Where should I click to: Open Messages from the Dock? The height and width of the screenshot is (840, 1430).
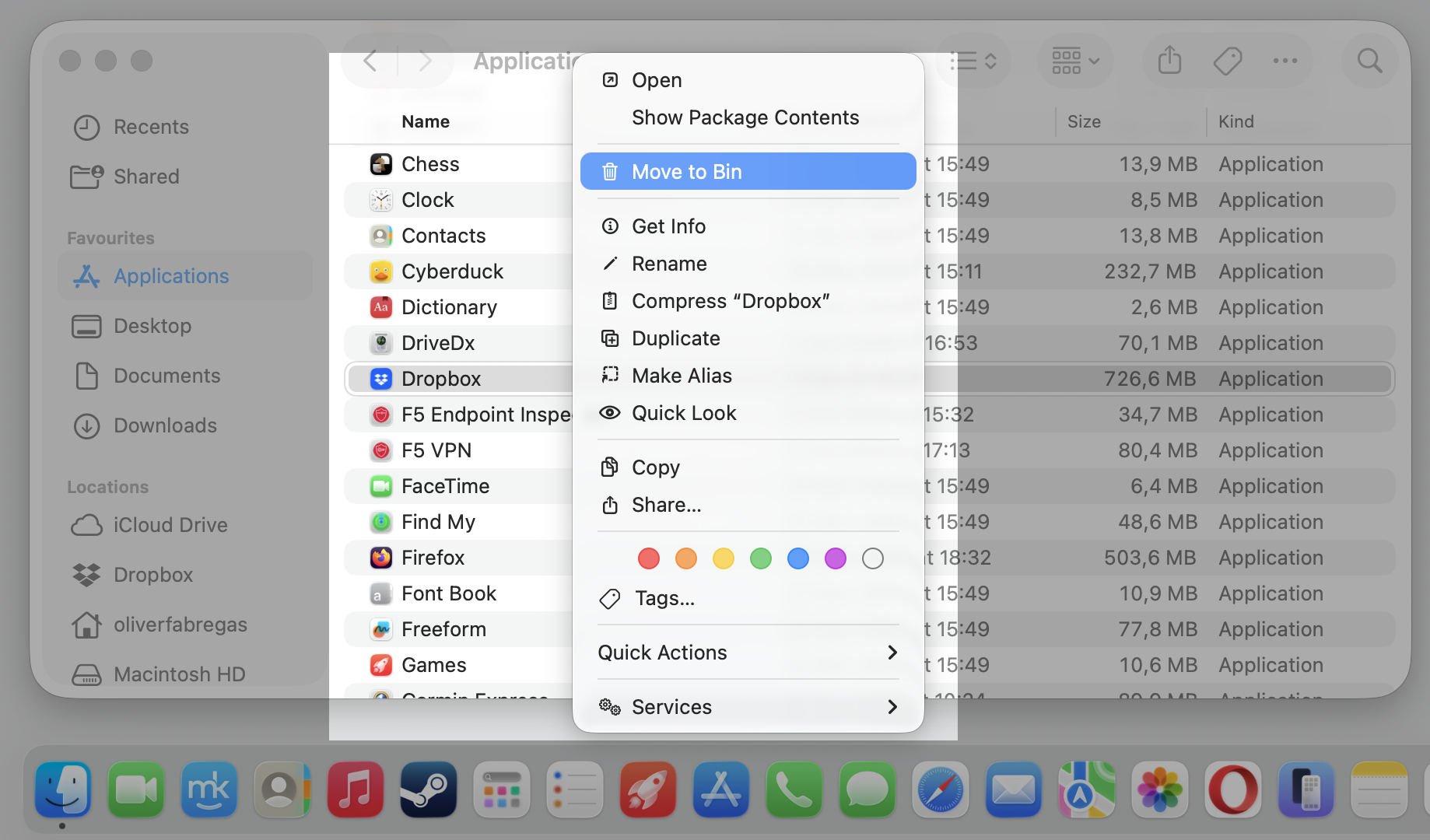coord(867,789)
